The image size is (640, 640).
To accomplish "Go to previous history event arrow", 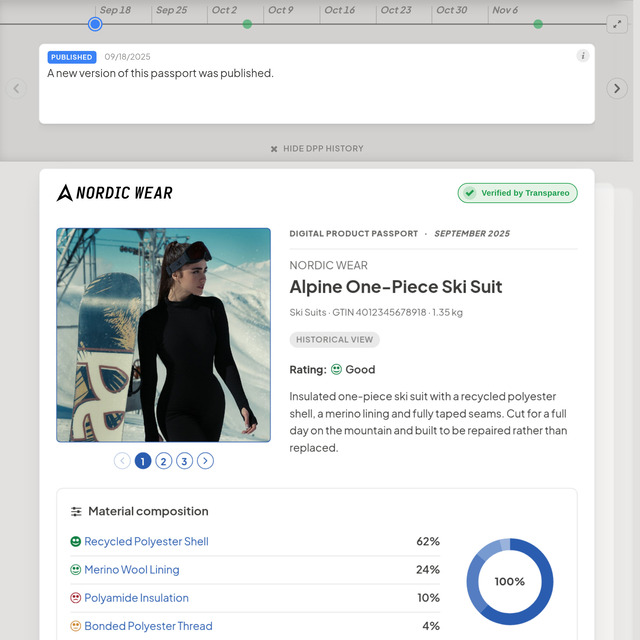I will click(x=16, y=88).
